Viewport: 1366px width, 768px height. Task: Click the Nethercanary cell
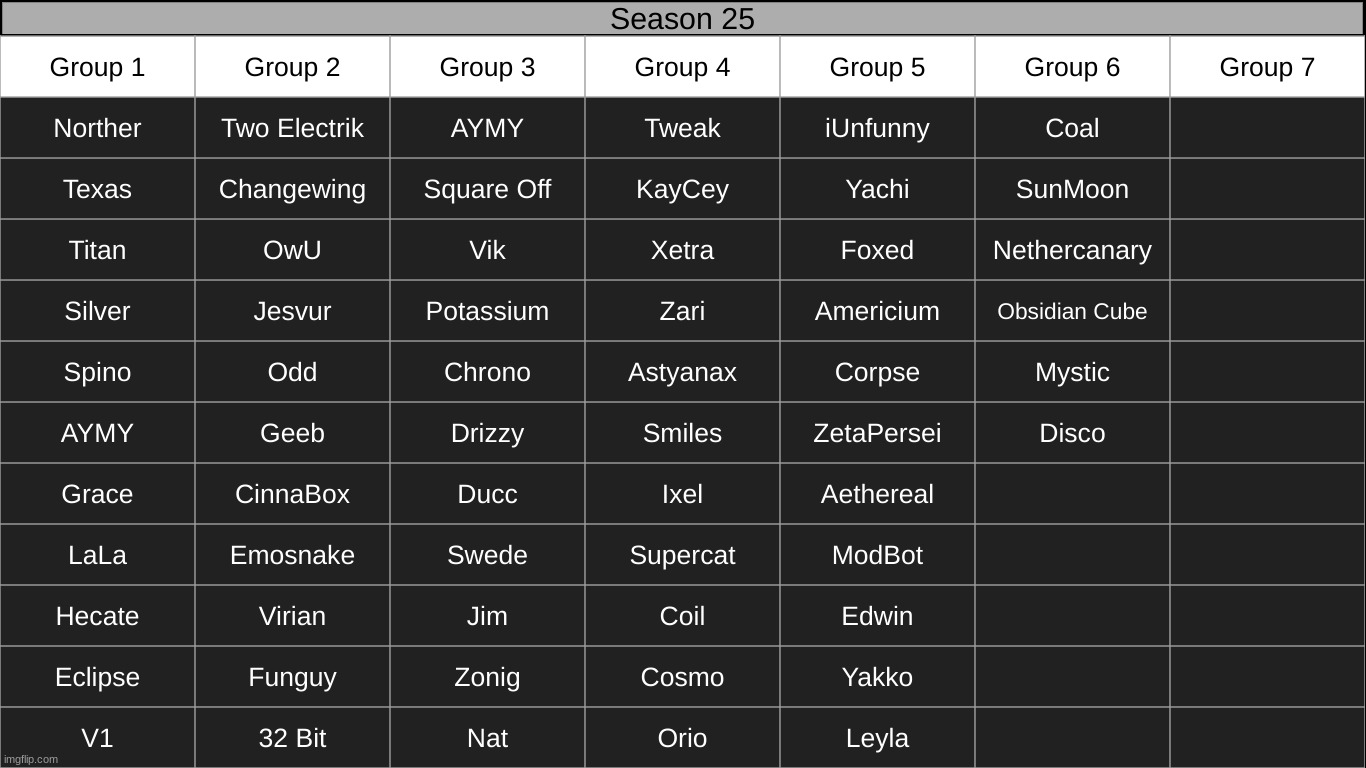1072,250
